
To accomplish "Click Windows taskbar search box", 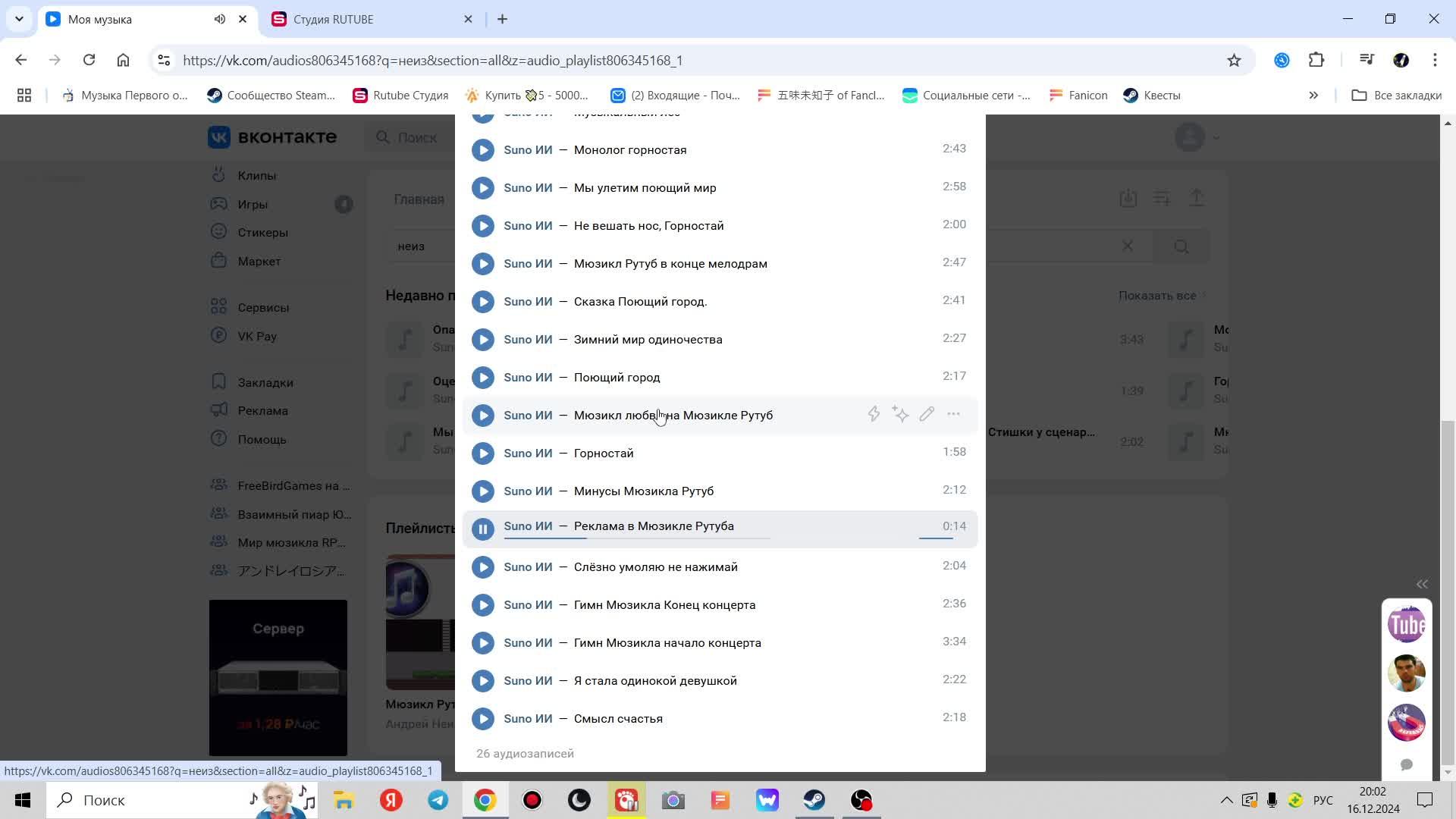I will pyautogui.click(x=182, y=800).
